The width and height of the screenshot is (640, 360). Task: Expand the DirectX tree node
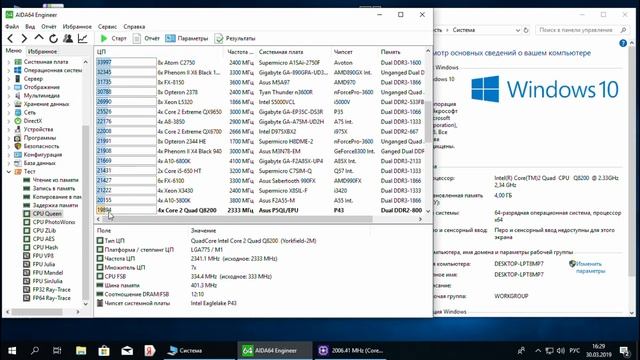coord(9,121)
